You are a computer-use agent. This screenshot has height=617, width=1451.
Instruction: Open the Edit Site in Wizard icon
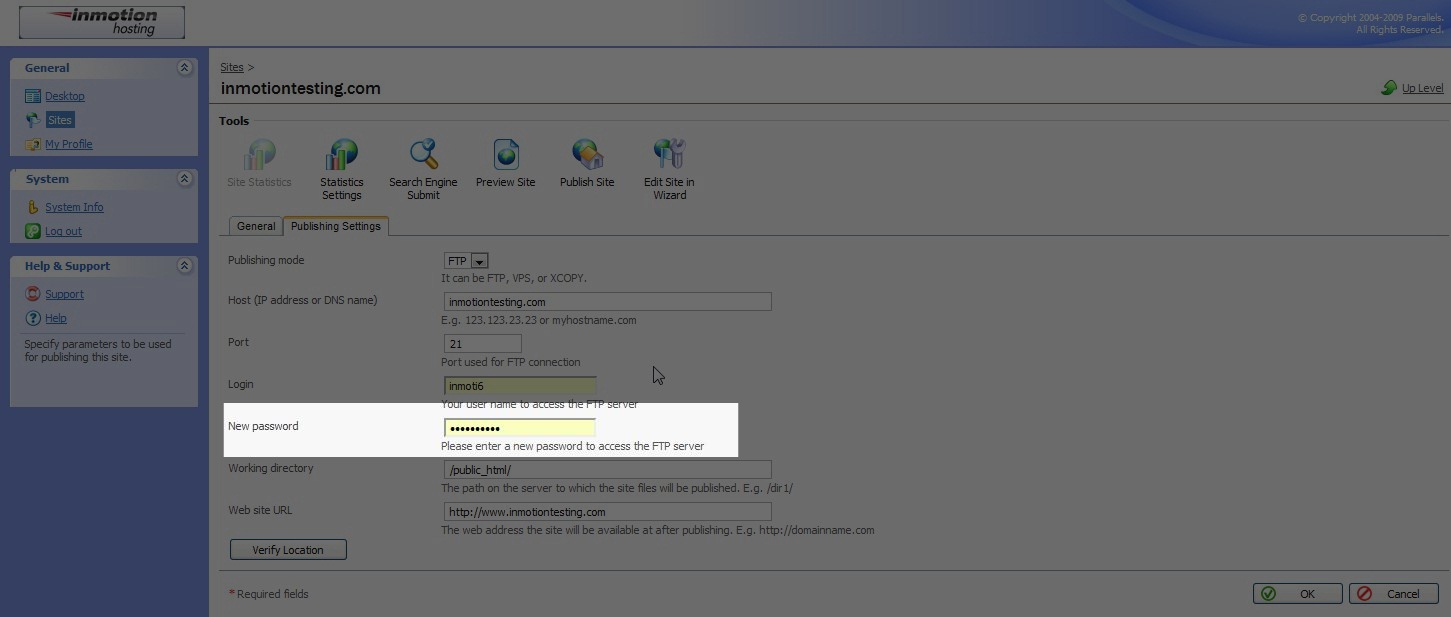click(x=669, y=155)
